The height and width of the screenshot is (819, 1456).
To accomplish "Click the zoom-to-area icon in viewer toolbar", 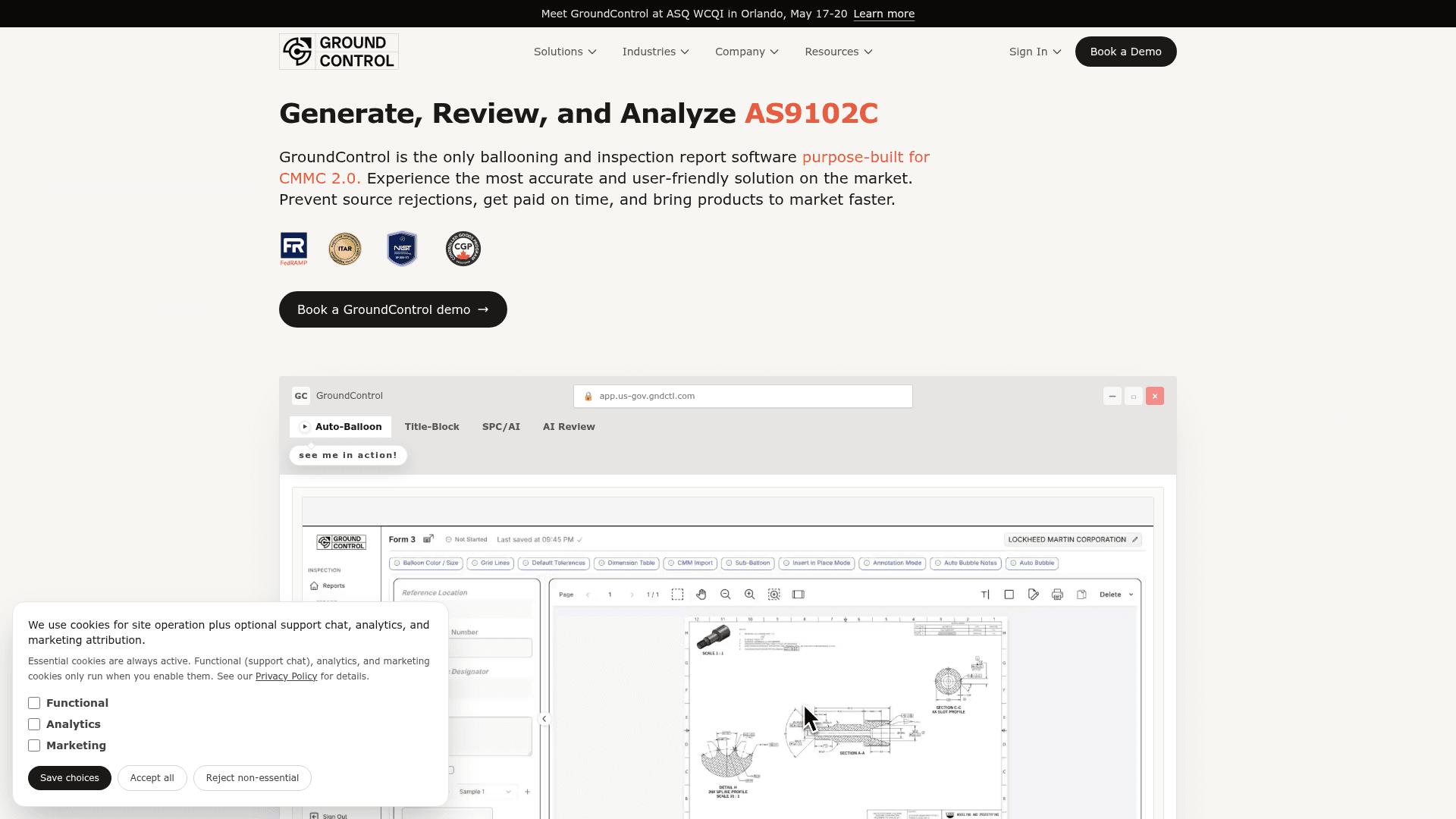I will [x=774, y=595].
